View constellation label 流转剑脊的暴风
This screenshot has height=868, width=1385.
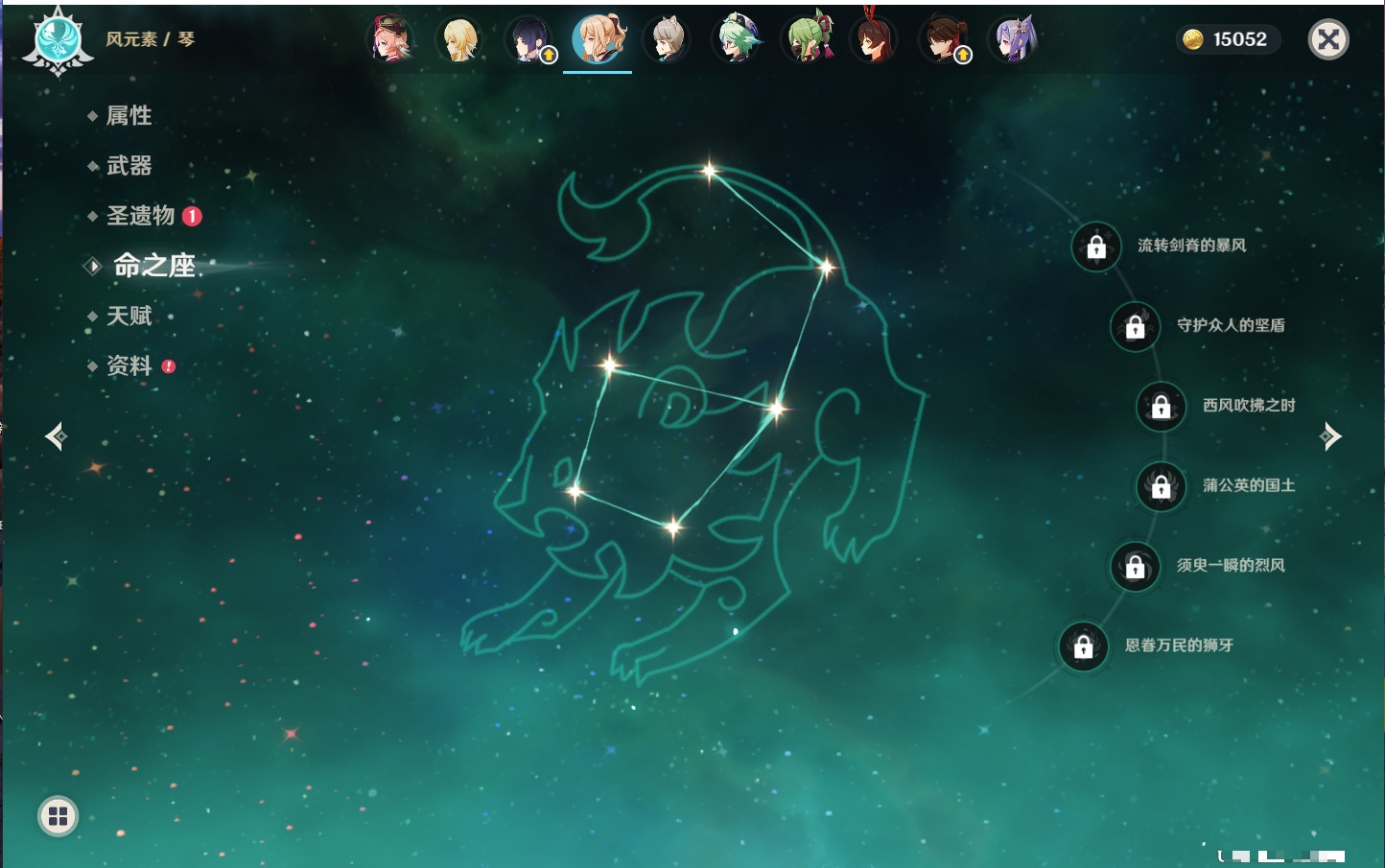point(1192,246)
